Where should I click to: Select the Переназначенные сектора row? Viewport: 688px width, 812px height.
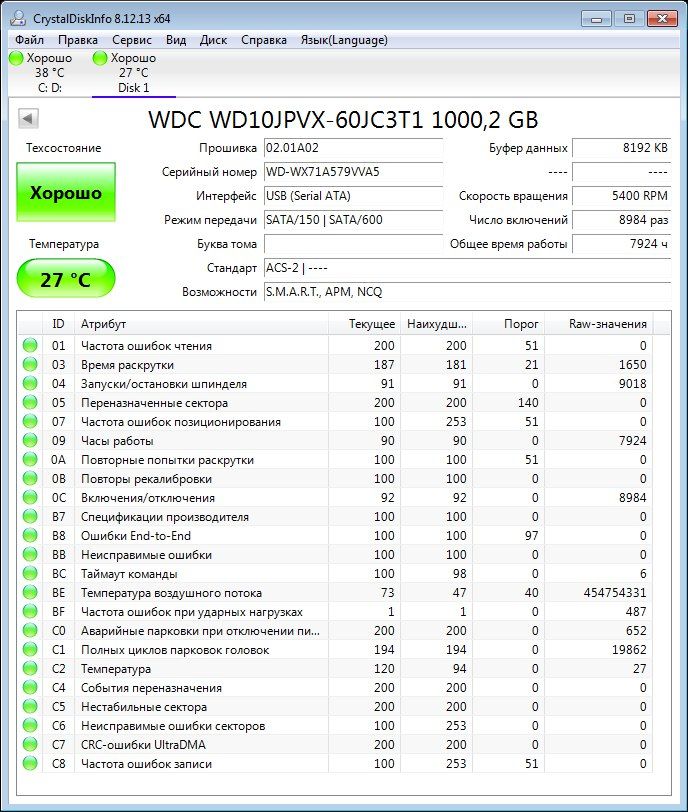click(x=335, y=402)
